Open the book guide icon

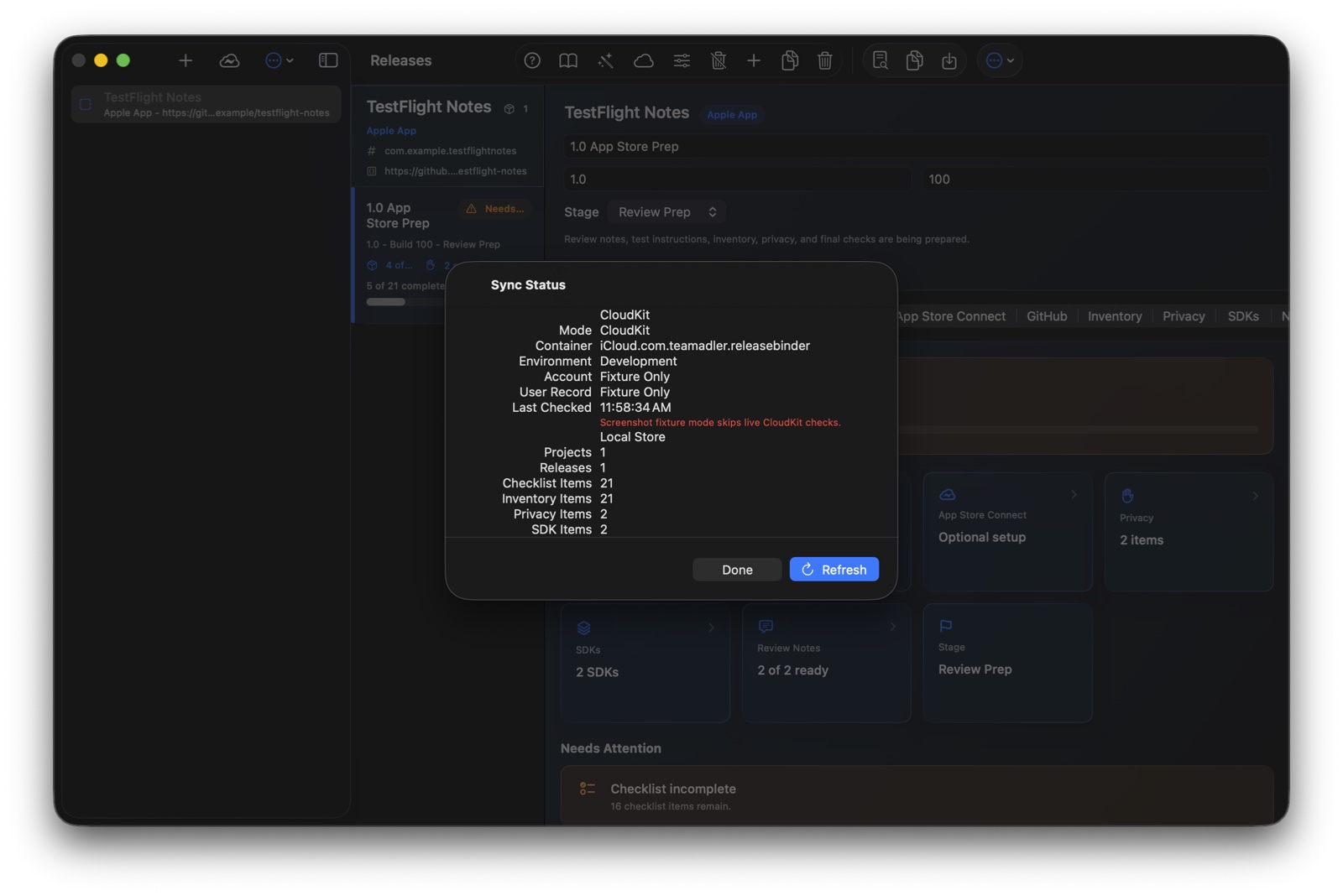pos(568,60)
